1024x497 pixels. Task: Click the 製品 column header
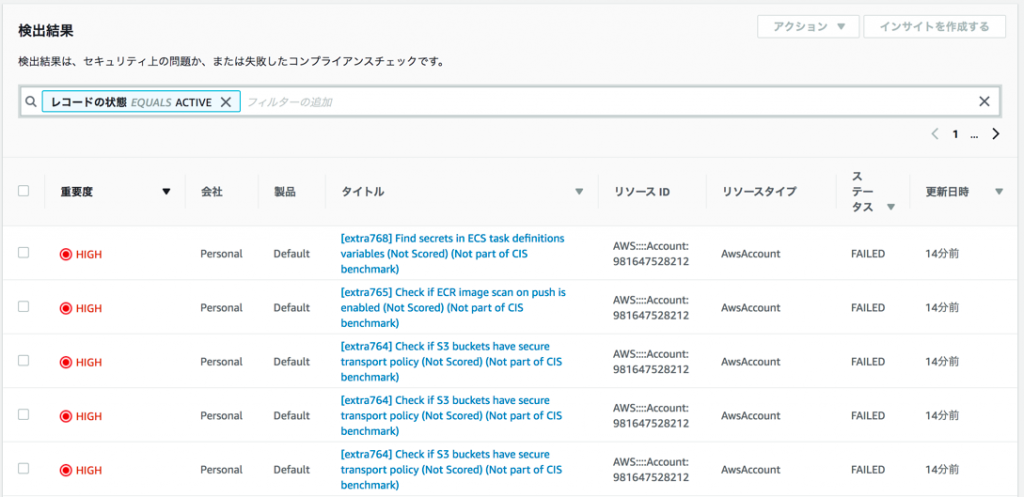pyautogui.click(x=285, y=192)
